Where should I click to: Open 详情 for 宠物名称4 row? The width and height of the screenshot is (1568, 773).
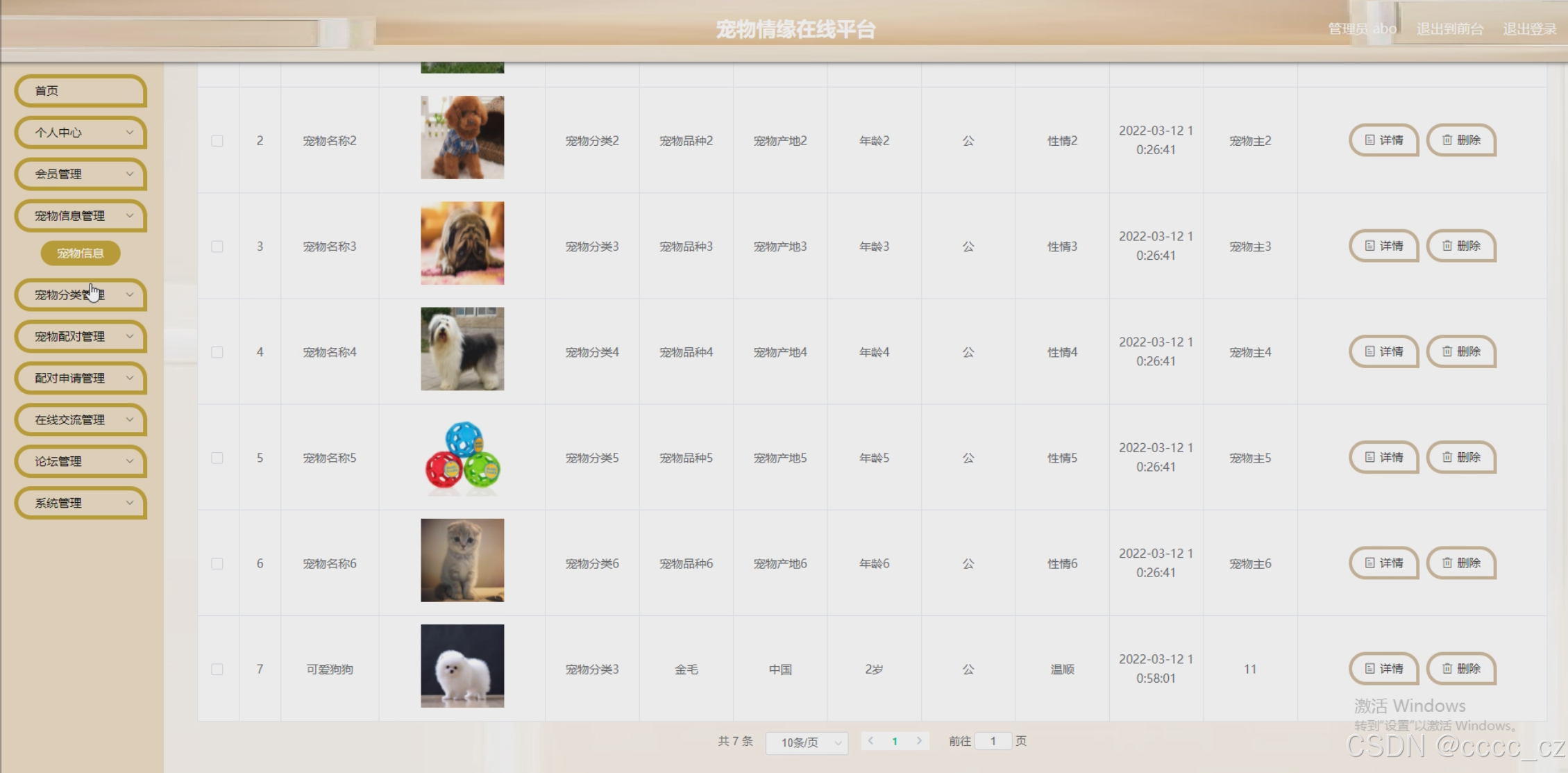[1383, 352]
